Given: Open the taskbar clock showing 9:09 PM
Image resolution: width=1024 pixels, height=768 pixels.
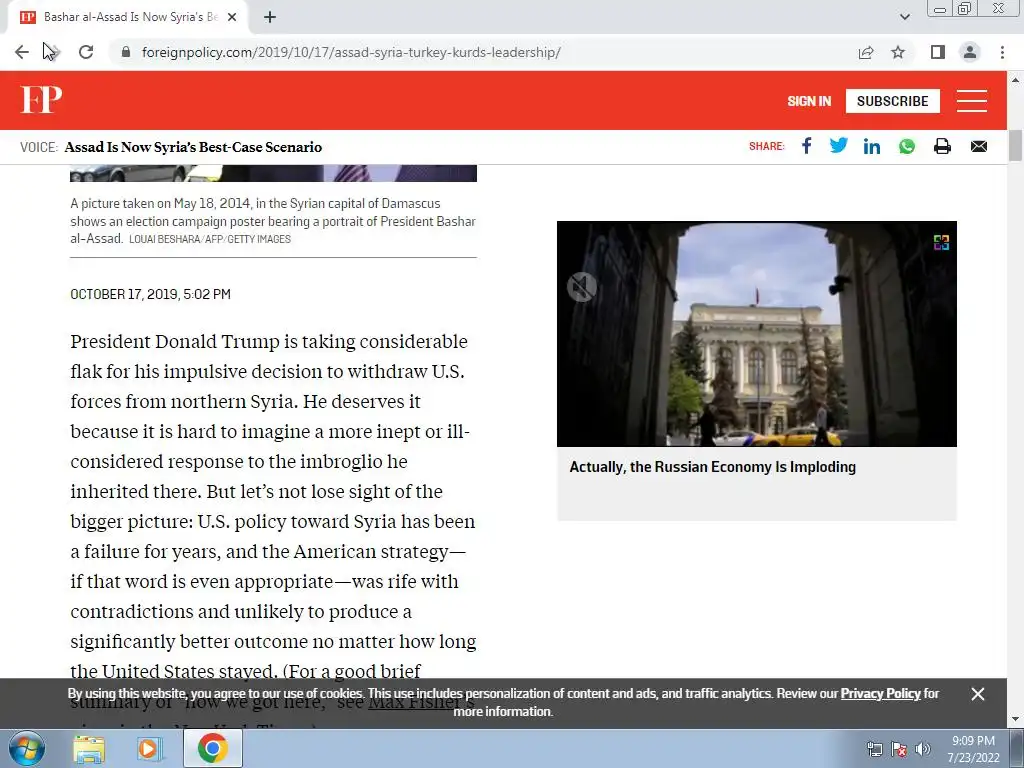Looking at the screenshot, I should click(973, 749).
